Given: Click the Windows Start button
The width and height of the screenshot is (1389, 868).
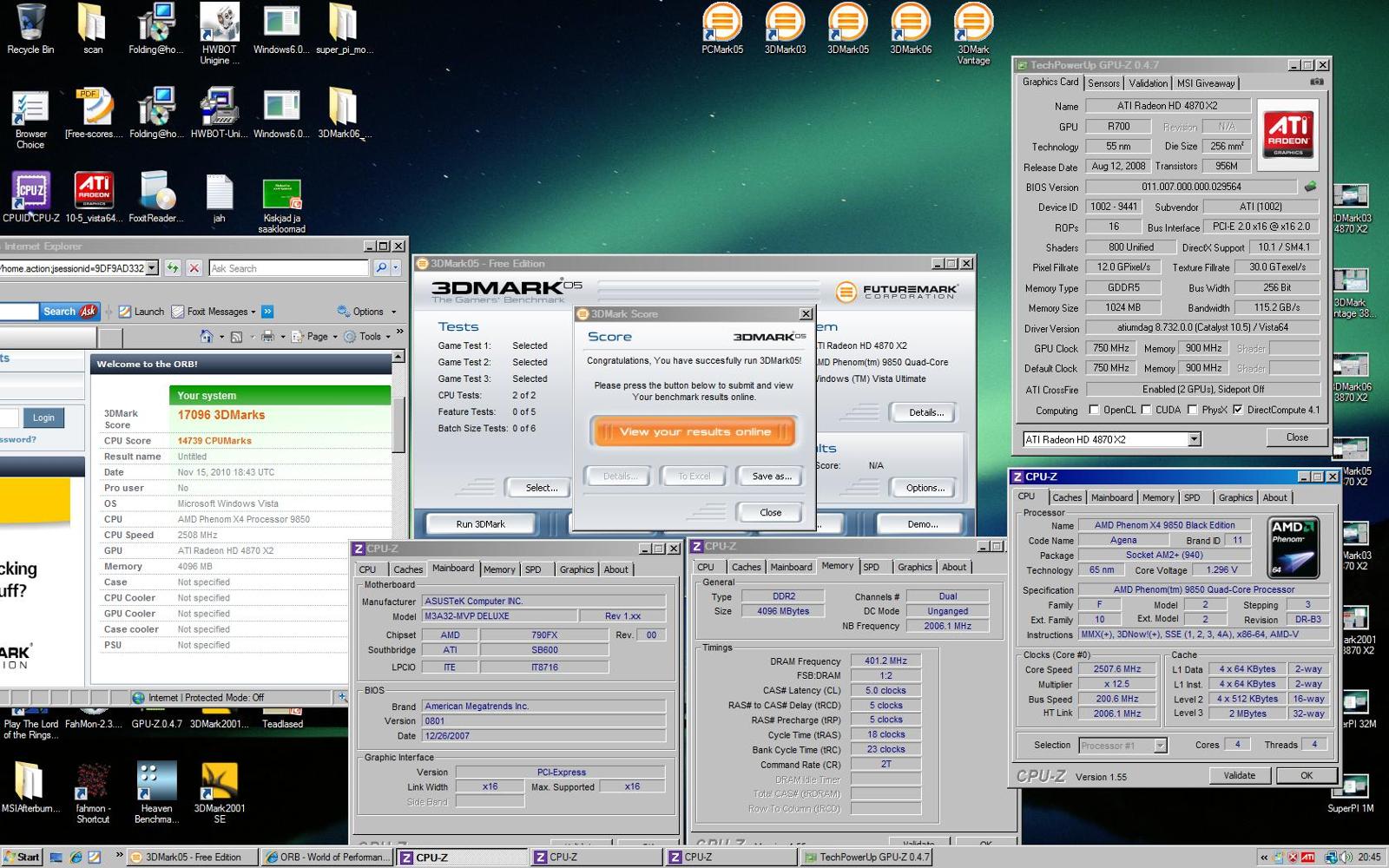Looking at the screenshot, I should [23, 857].
